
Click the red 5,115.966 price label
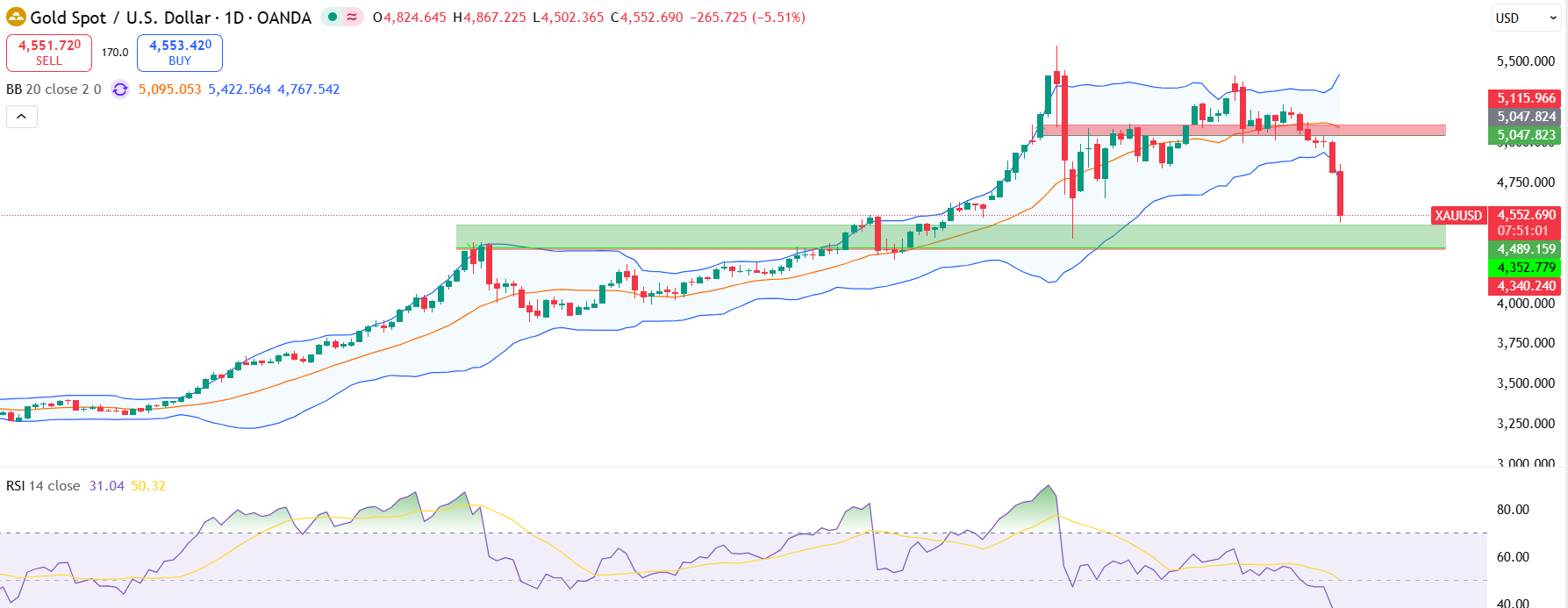click(x=1526, y=98)
